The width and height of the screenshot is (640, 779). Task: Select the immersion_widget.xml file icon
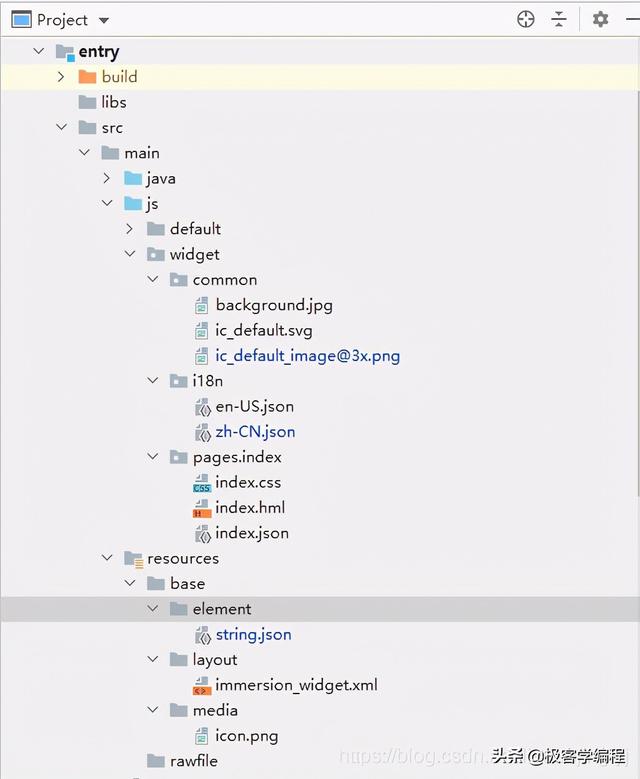202,686
